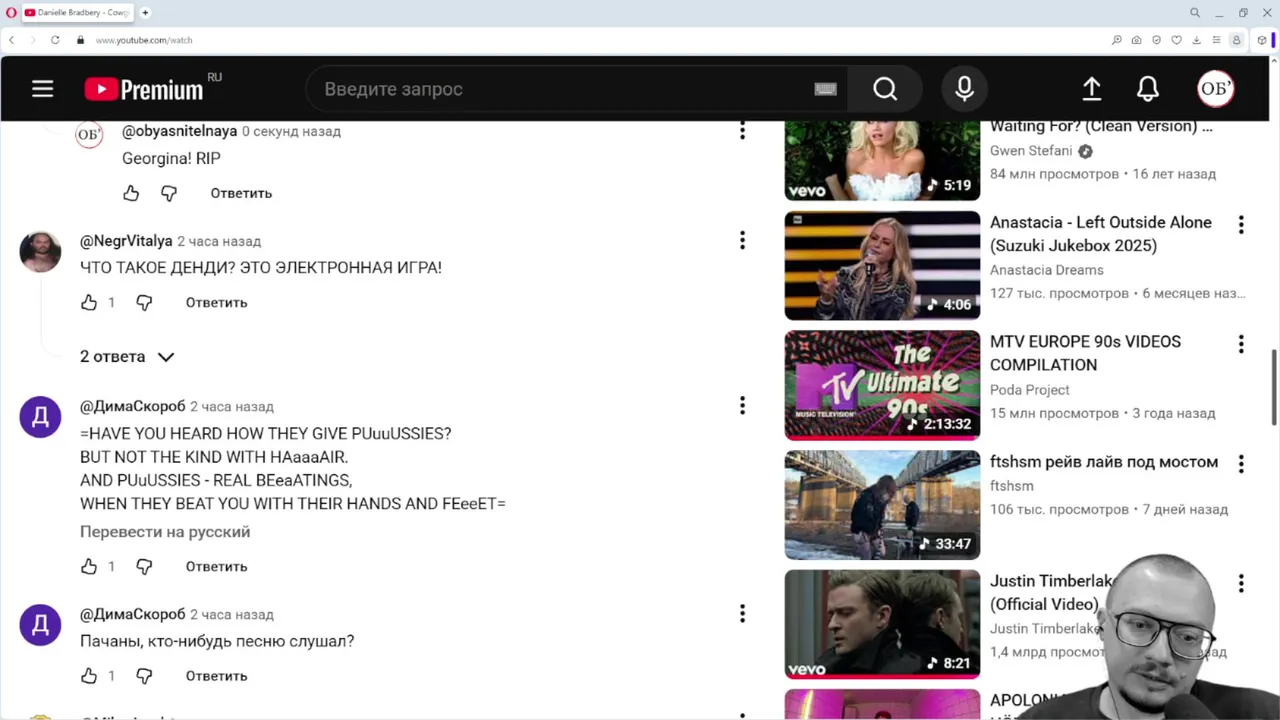Like the 'Пачаны, кто-нибудь песню слушал?' comment
The height and width of the screenshot is (720, 1280).
click(89, 676)
